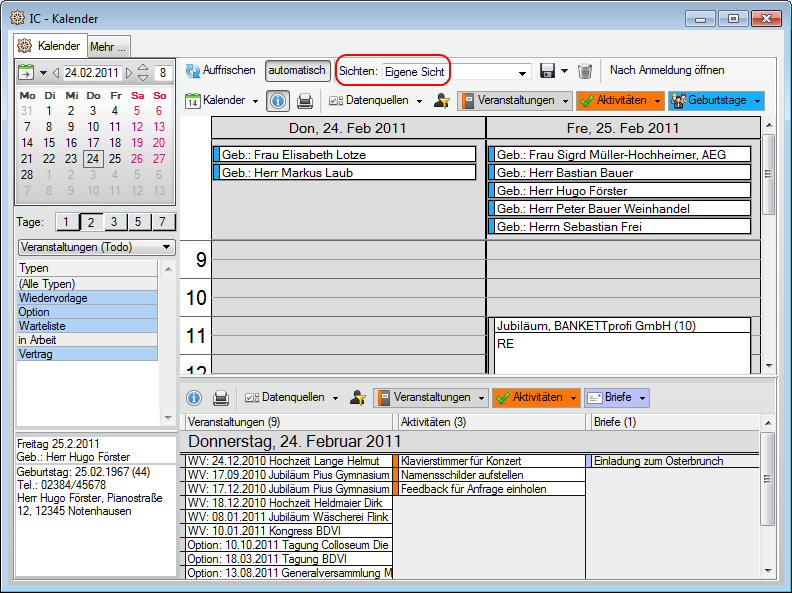Select the Kalender tab
The width and height of the screenshot is (792, 593).
[x=51, y=46]
